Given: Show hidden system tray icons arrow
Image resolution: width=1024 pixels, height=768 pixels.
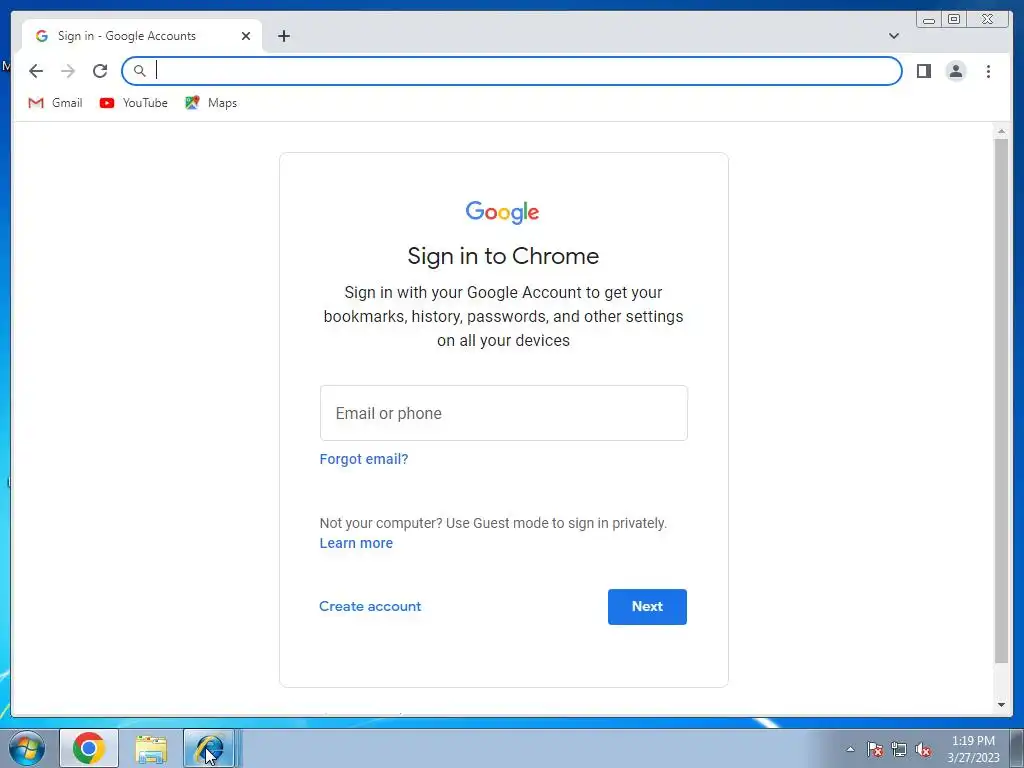Looking at the screenshot, I should click(x=850, y=749).
